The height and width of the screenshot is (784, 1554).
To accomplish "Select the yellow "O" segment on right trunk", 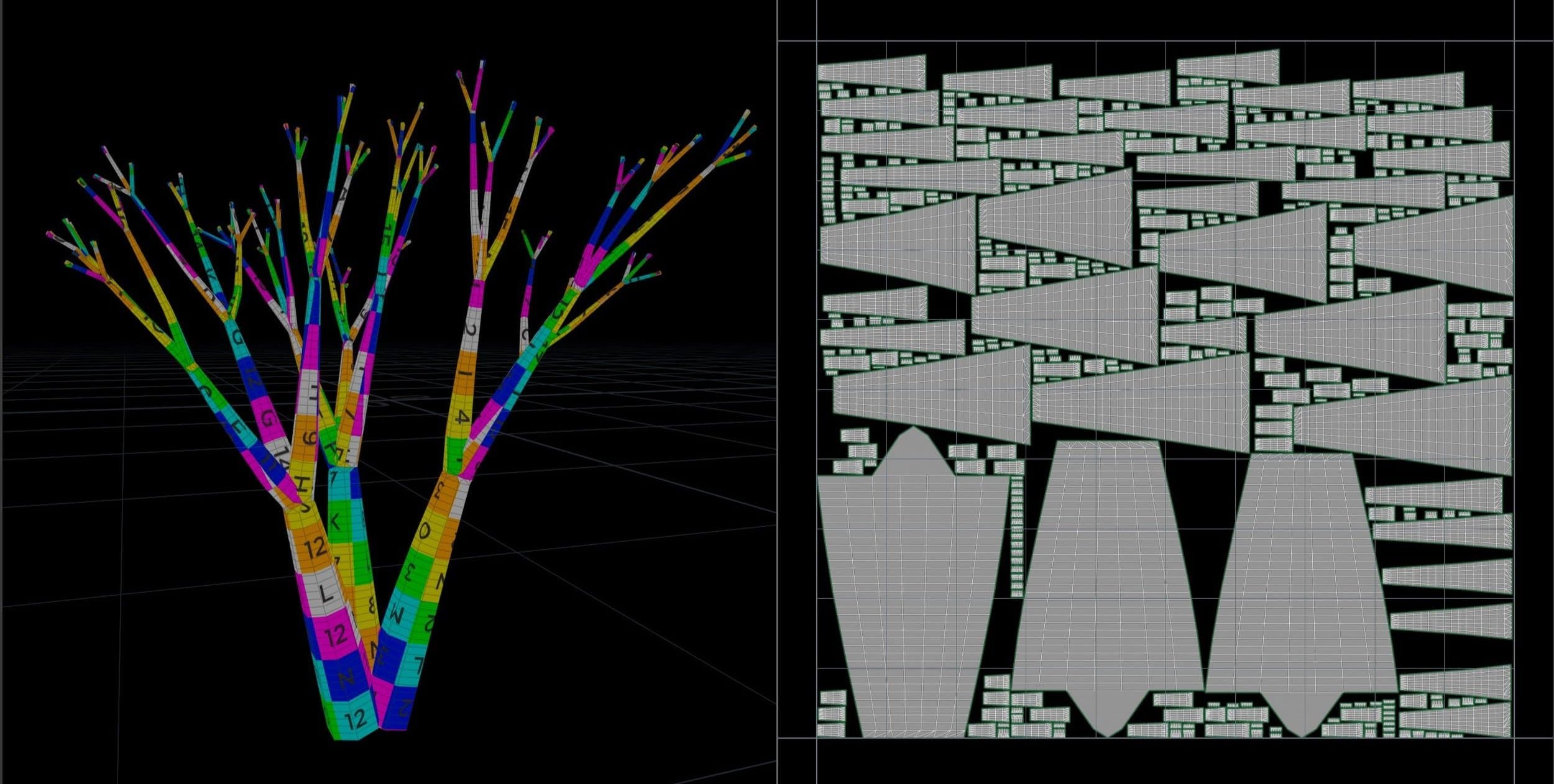I will pos(426,531).
